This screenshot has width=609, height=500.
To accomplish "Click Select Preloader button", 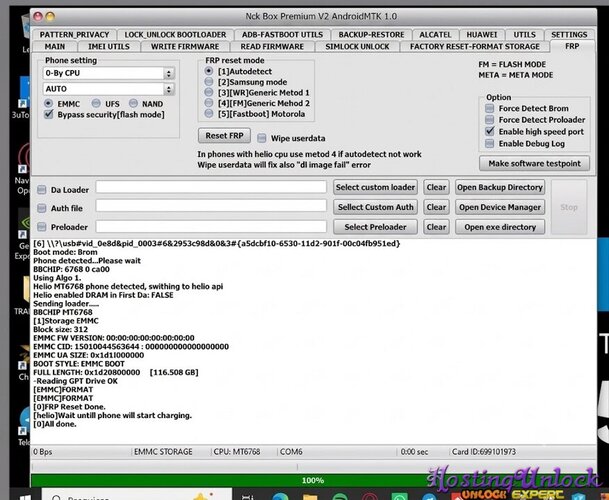I will [x=375, y=227].
